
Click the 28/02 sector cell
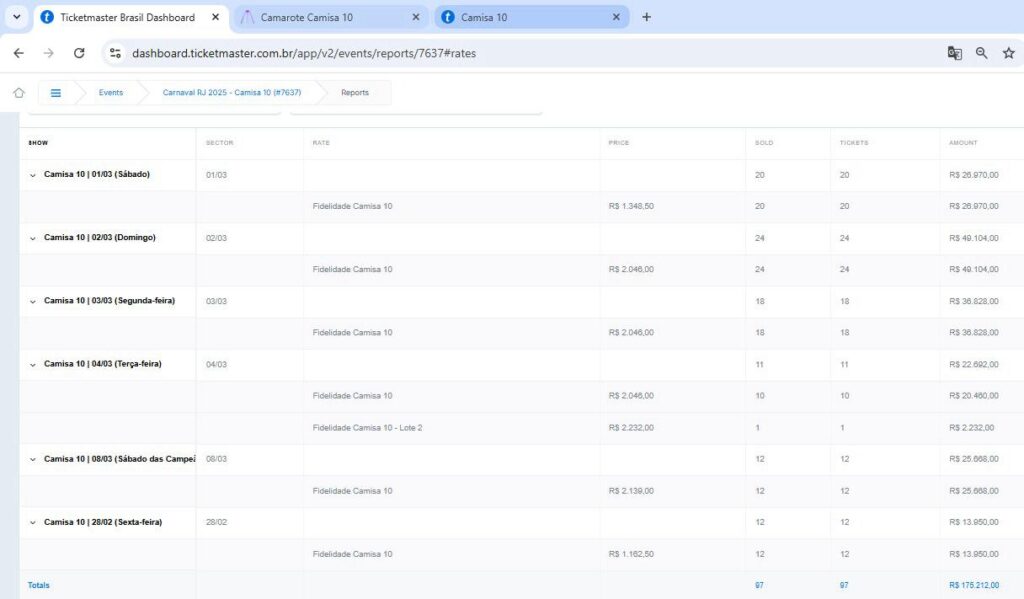216,523
